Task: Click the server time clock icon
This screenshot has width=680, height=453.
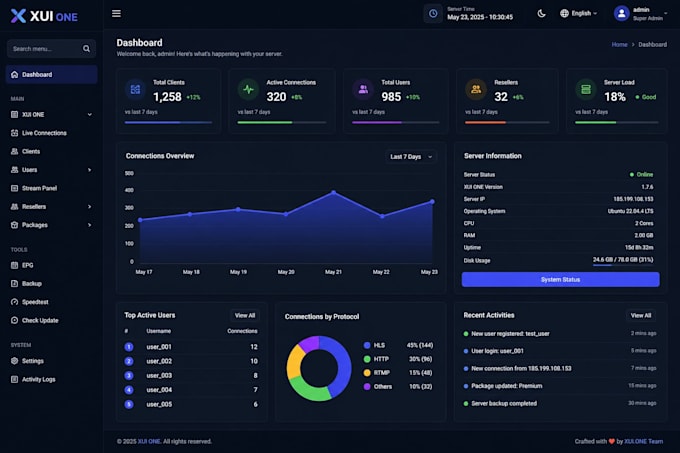Action: tap(433, 14)
